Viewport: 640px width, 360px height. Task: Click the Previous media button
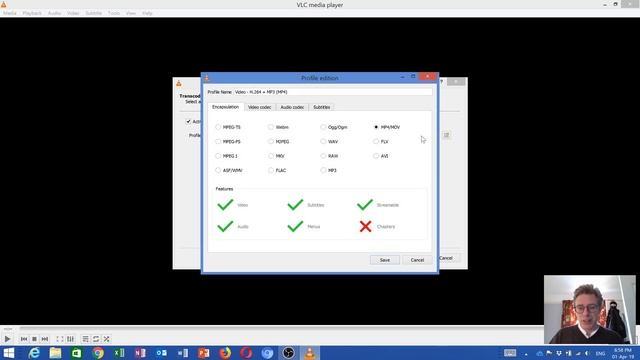pos(24,339)
